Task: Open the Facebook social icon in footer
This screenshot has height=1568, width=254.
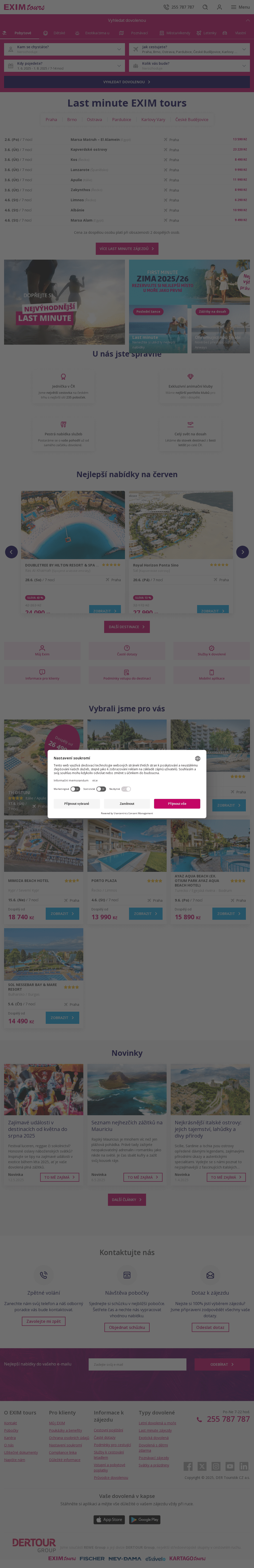Action: (x=188, y=1466)
